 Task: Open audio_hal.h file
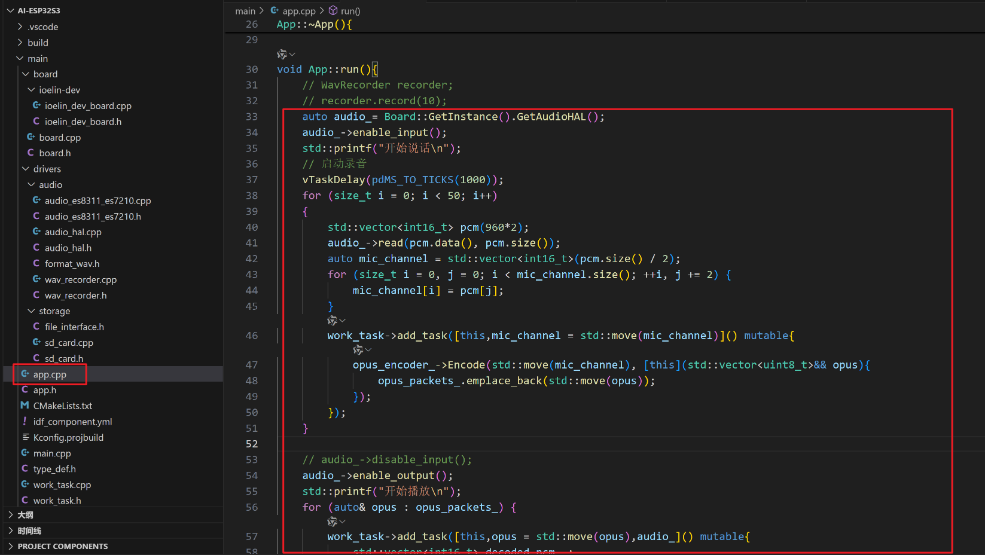click(68, 248)
